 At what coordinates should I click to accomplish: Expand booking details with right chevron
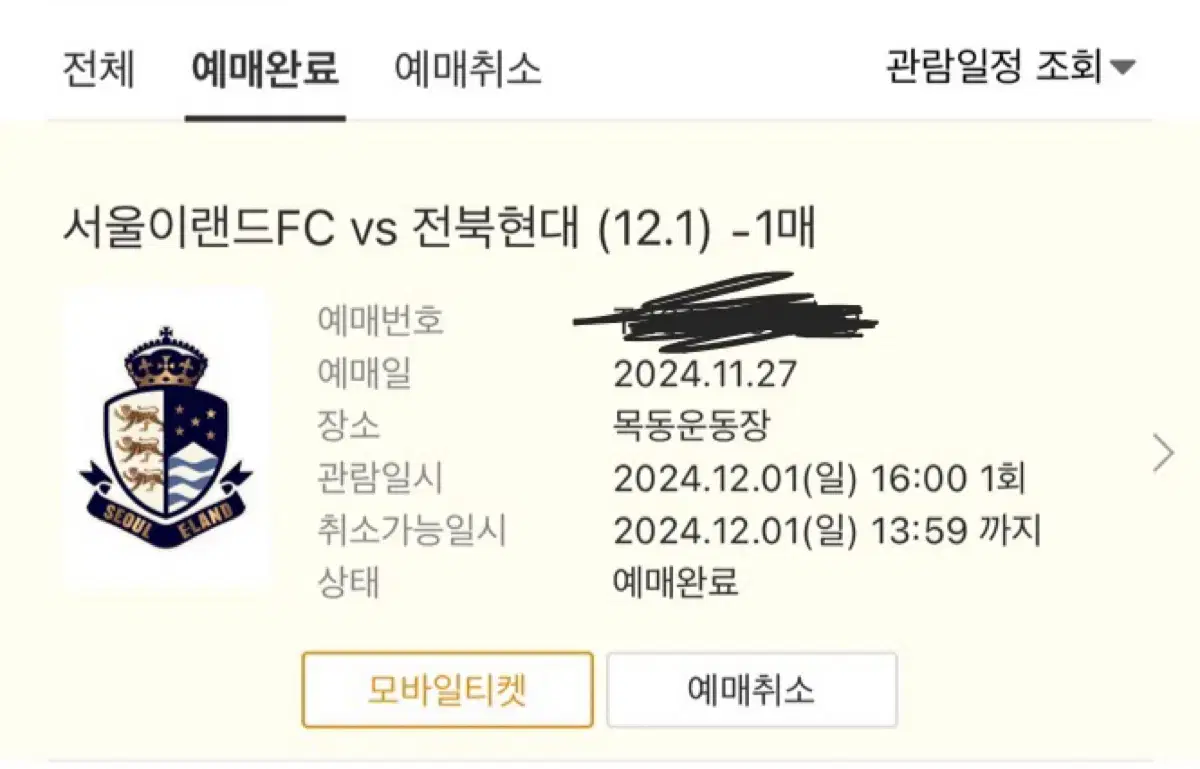click(x=1163, y=453)
